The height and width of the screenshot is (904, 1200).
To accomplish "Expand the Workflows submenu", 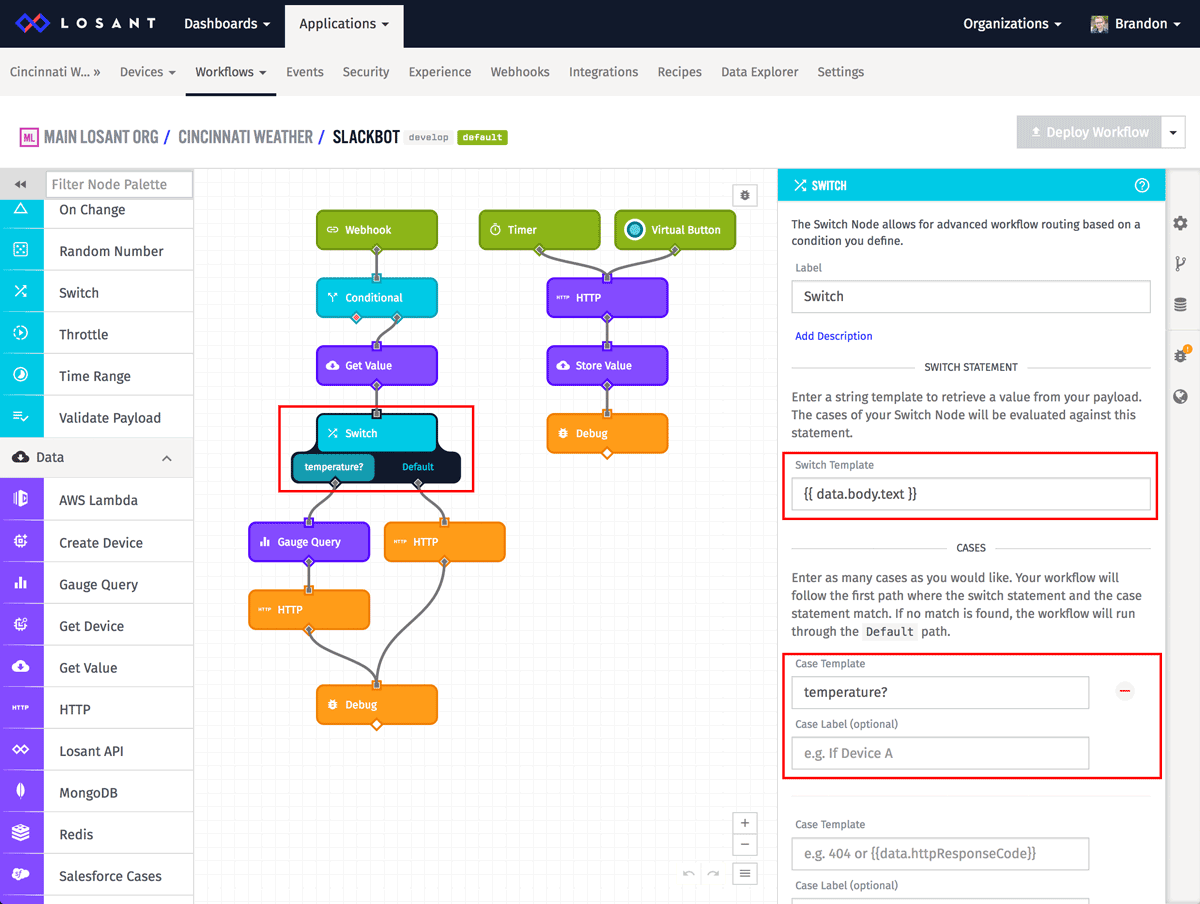I will [x=231, y=72].
